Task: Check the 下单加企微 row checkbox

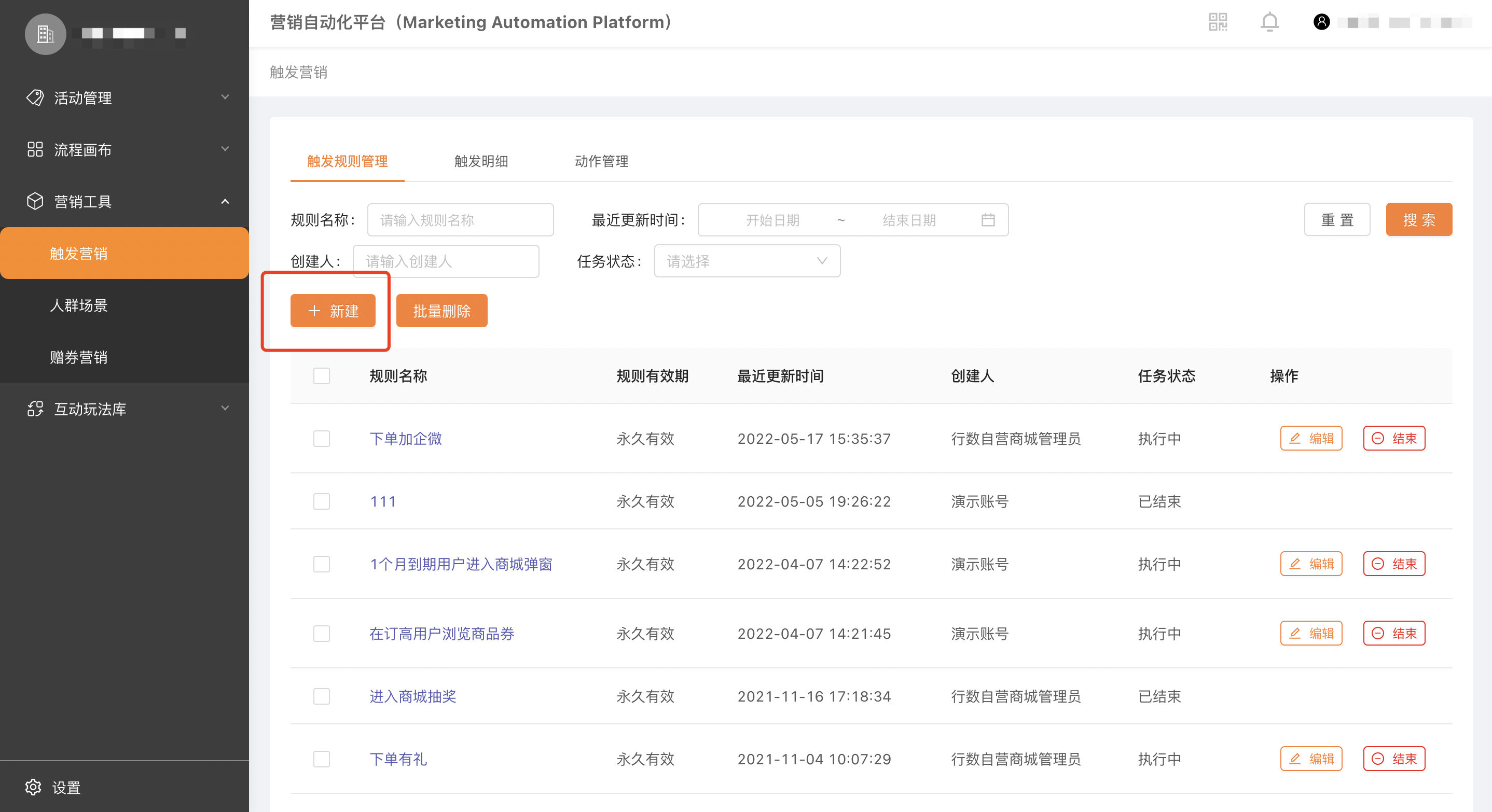Action: point(322,438)
